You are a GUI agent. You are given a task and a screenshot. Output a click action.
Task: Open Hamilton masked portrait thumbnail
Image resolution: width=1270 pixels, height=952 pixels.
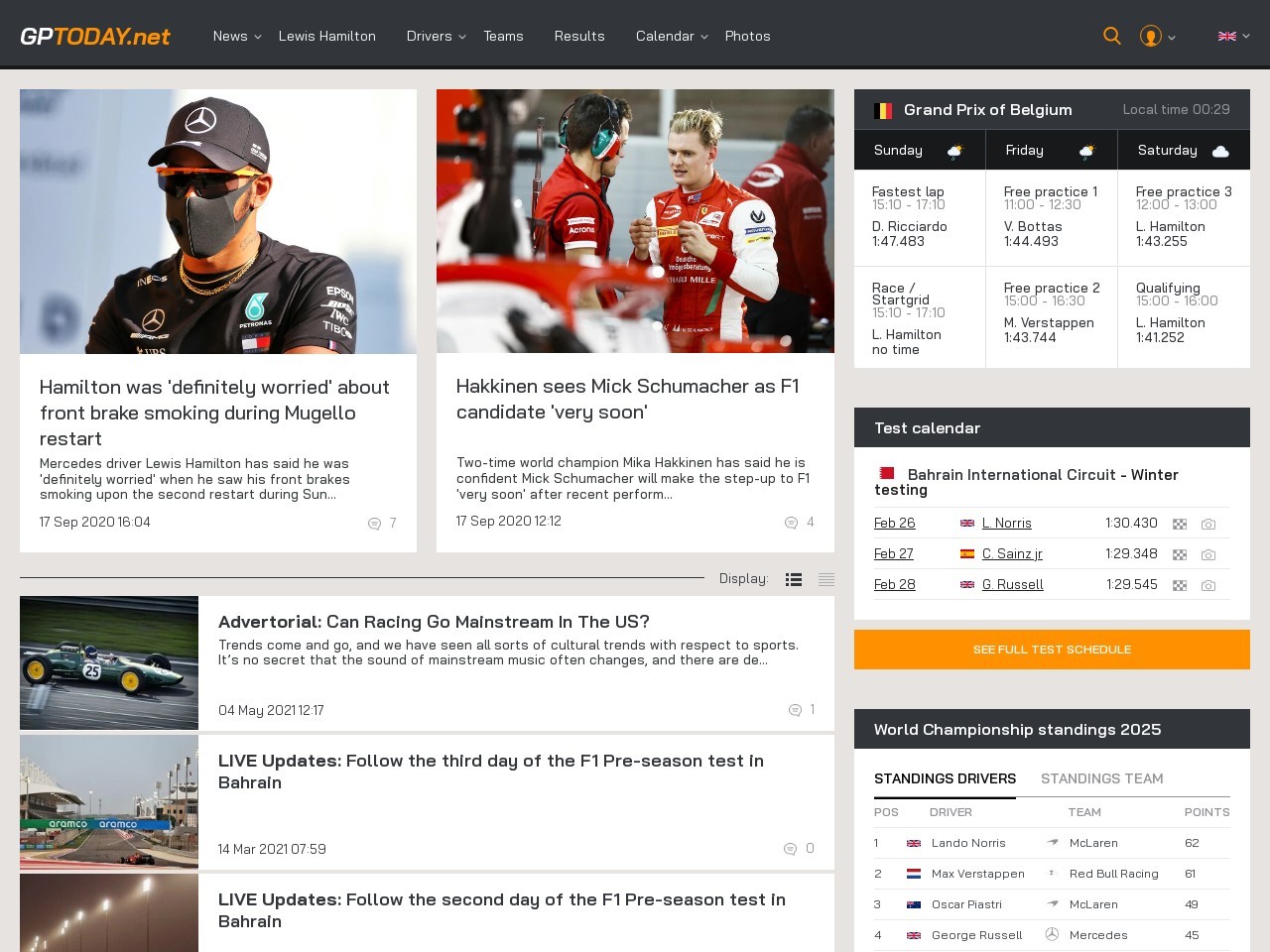point(218,221)
